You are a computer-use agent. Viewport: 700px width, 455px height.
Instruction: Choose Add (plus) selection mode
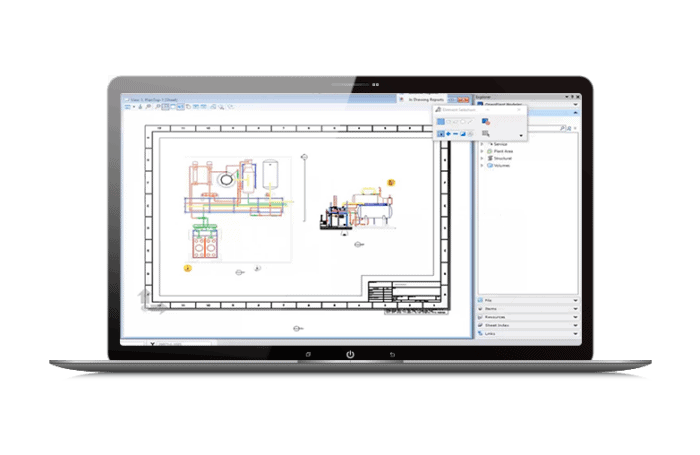pos(448,134)
